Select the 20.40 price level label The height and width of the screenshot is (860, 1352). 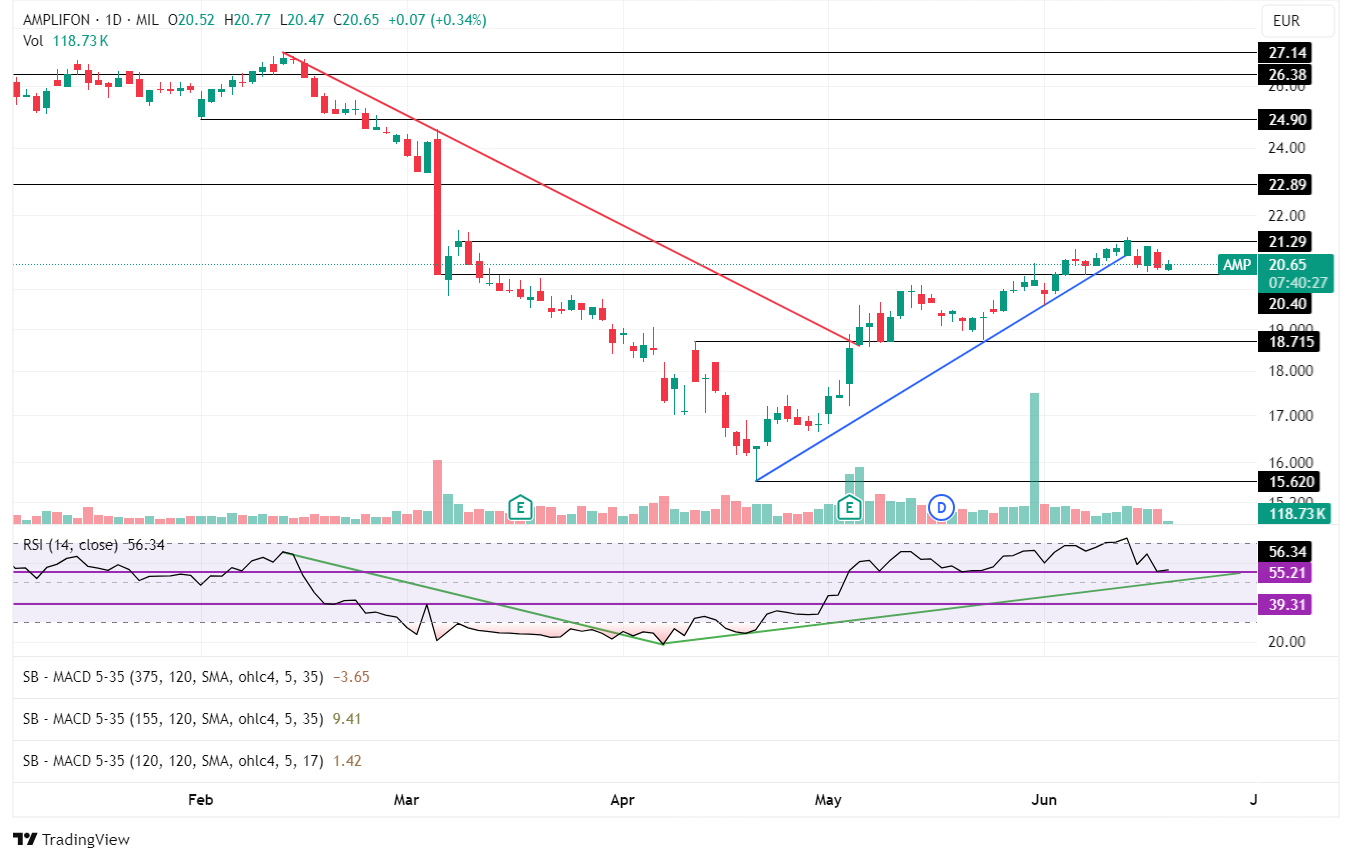click(1284, 303)
